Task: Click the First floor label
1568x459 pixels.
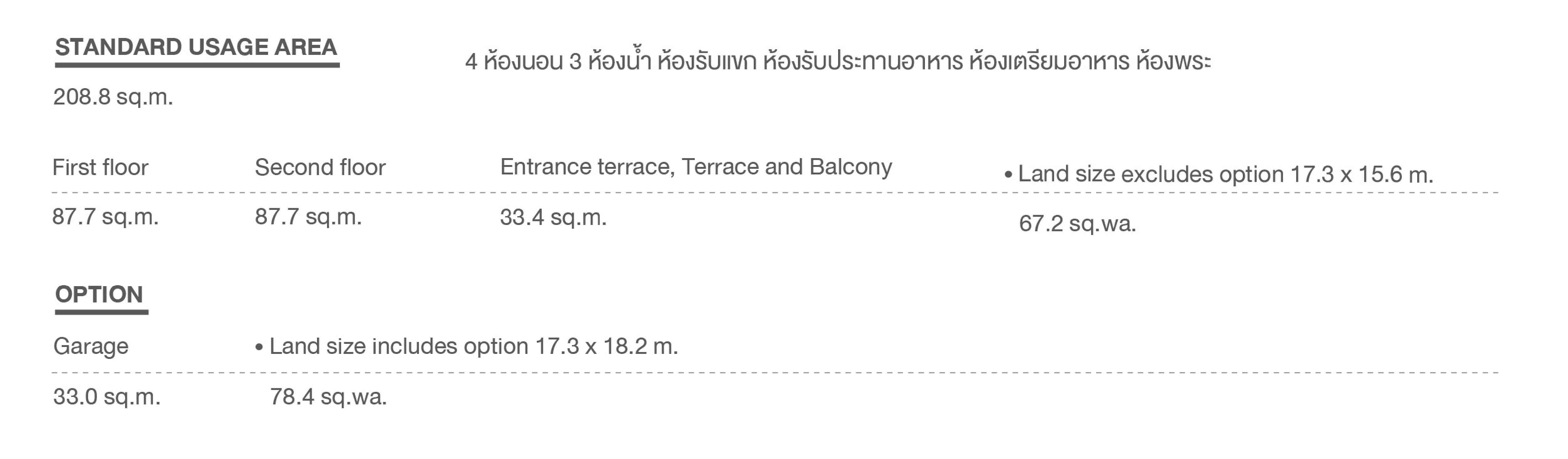Action: click(x=100, y=168)
